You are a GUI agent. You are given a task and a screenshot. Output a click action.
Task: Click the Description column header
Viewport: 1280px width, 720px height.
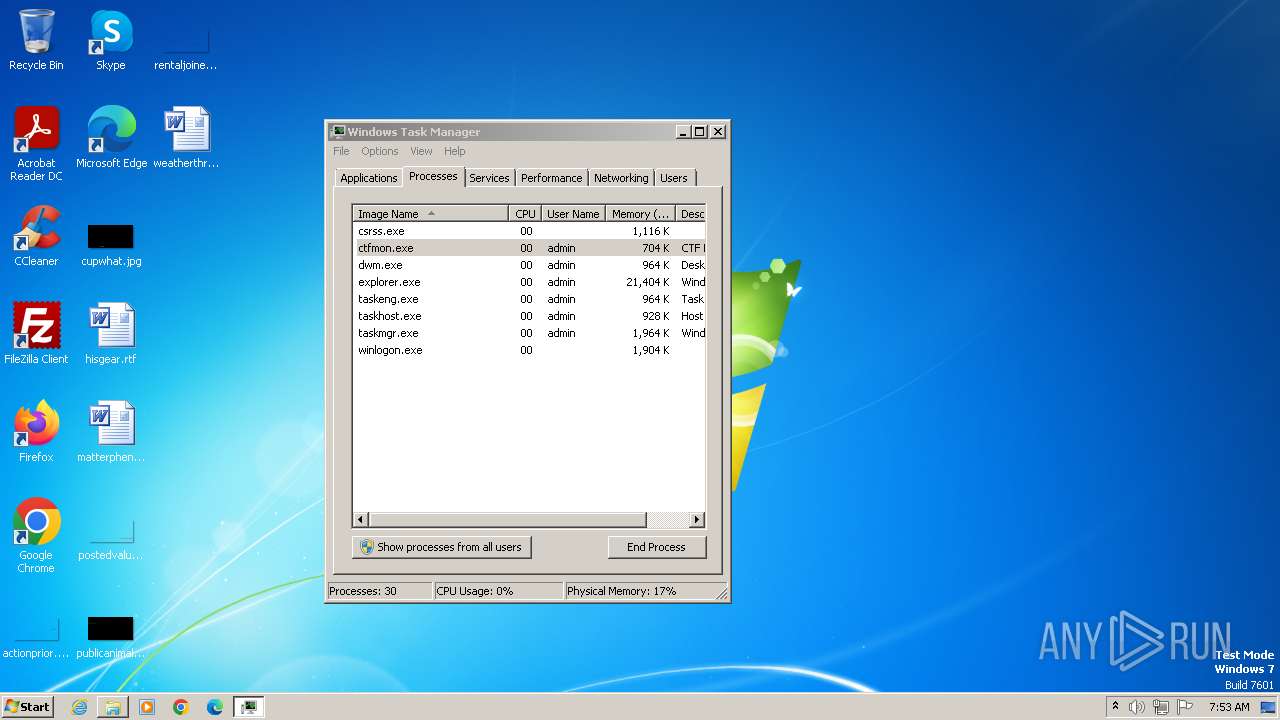click(691, 214)
